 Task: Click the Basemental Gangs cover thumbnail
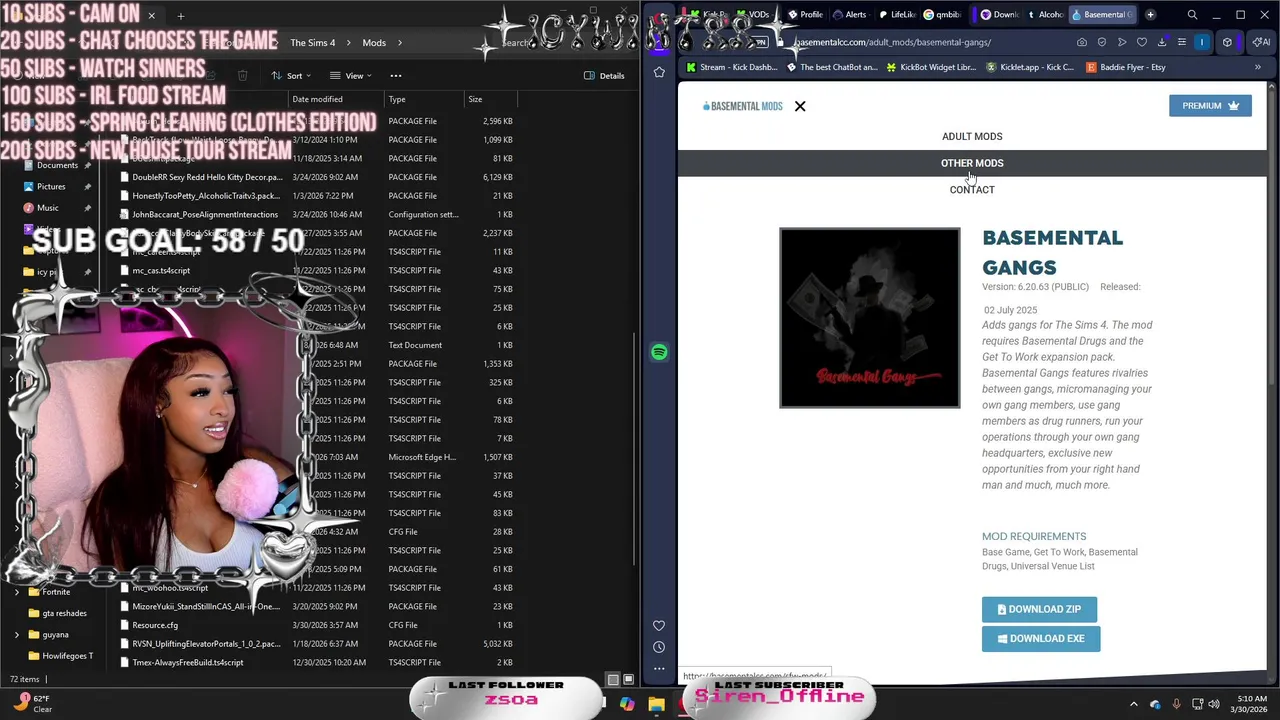click(x=870, y=318)
